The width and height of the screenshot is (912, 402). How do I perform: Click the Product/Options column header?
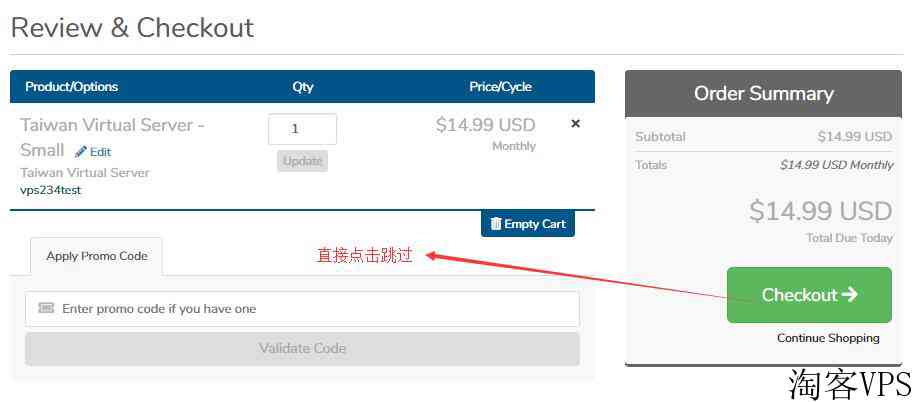[72, 87]
